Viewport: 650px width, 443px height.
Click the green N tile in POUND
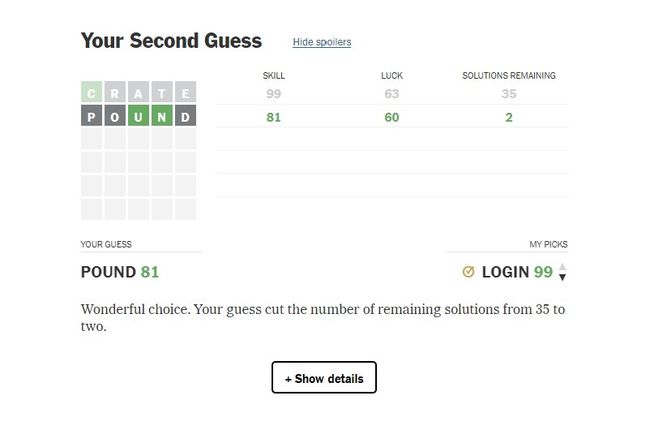click(x=162, y=117)
